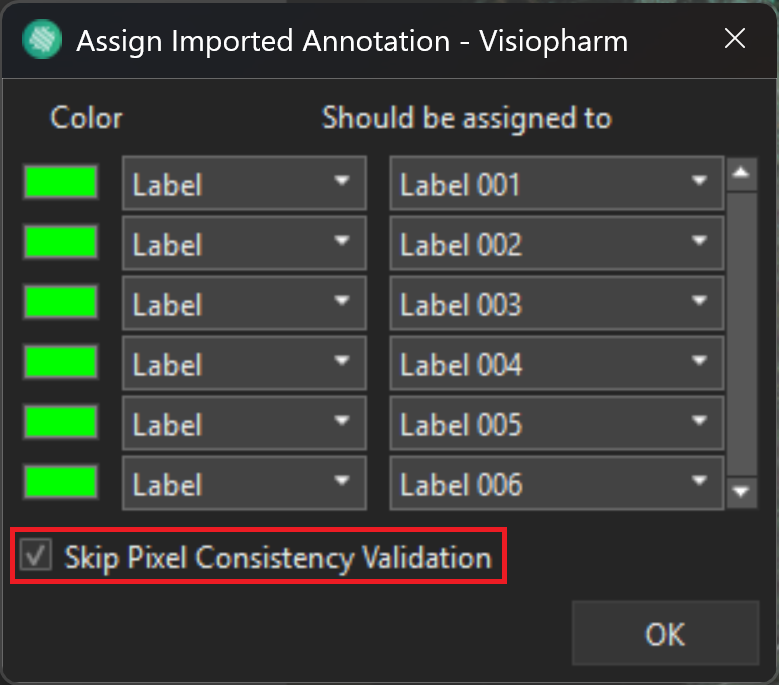Click the green color swatch beside Label 002
Viewport: 779px width, 685px height.
coord(61,243)
